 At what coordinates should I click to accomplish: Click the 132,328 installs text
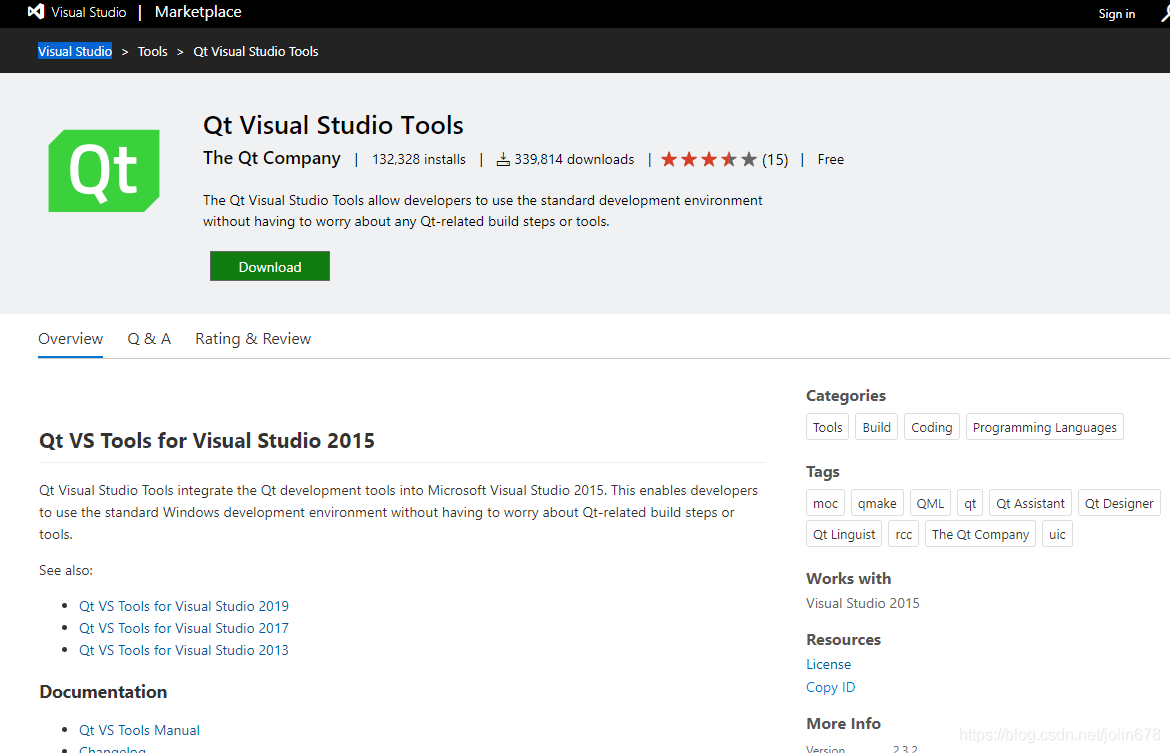[419, 160]
